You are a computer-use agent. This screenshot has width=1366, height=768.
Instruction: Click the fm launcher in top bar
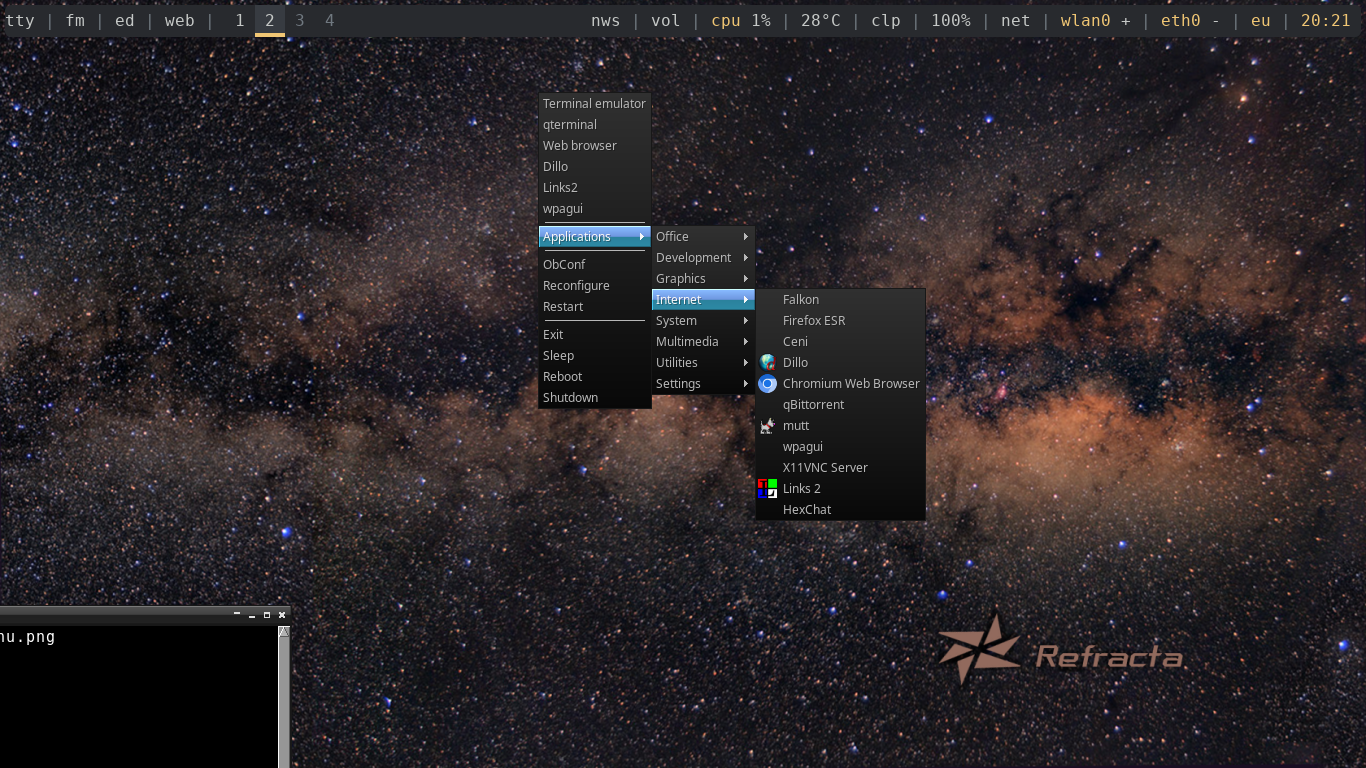point(75,20)
